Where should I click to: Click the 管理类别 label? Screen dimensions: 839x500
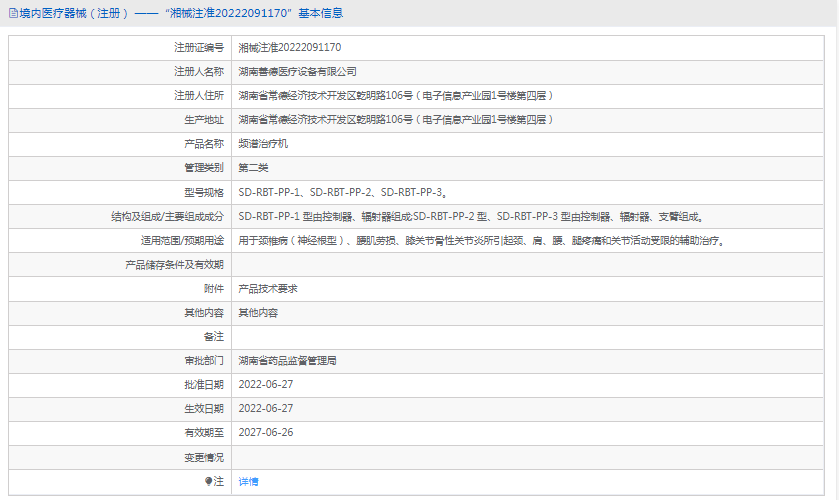pyautogui.click(x=204, y=168)
